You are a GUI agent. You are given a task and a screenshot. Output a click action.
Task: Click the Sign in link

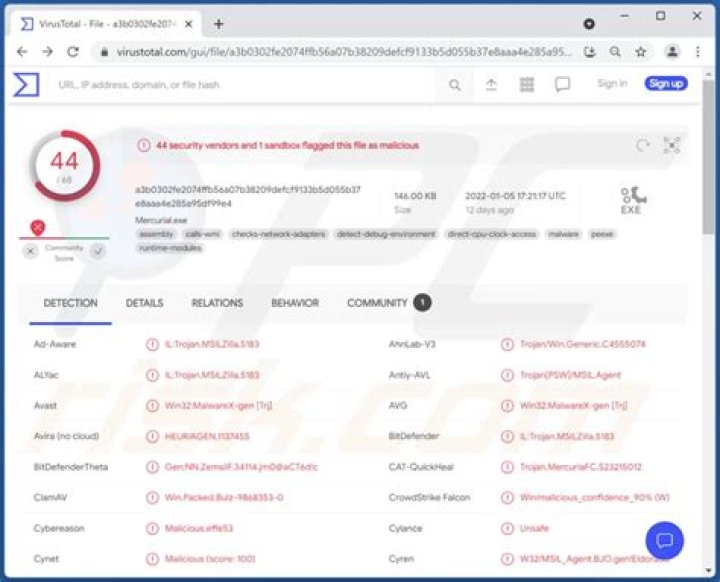click(x=612, y=84)
